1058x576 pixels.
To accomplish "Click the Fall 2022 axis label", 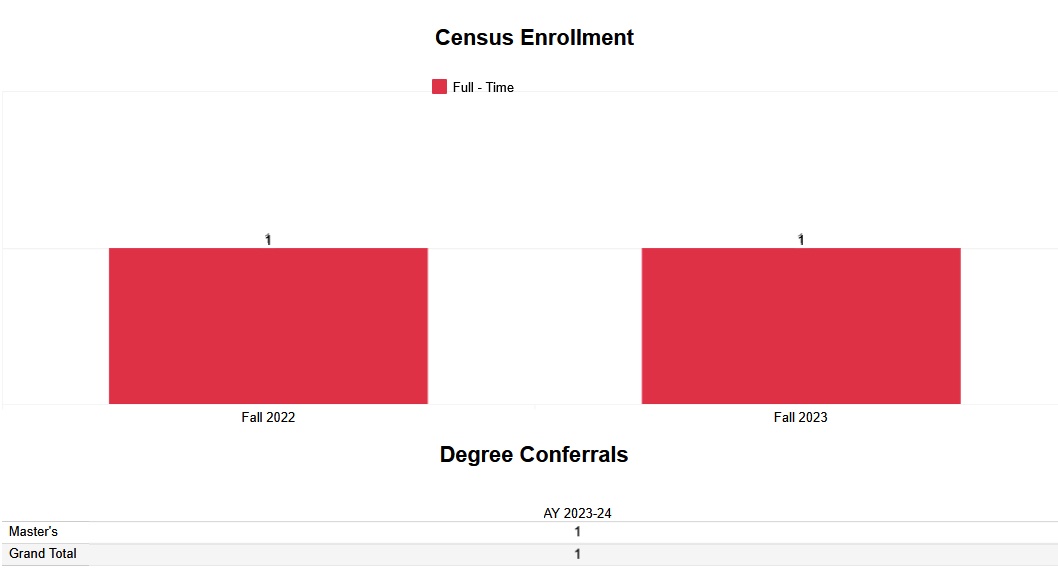I will 268,417.
